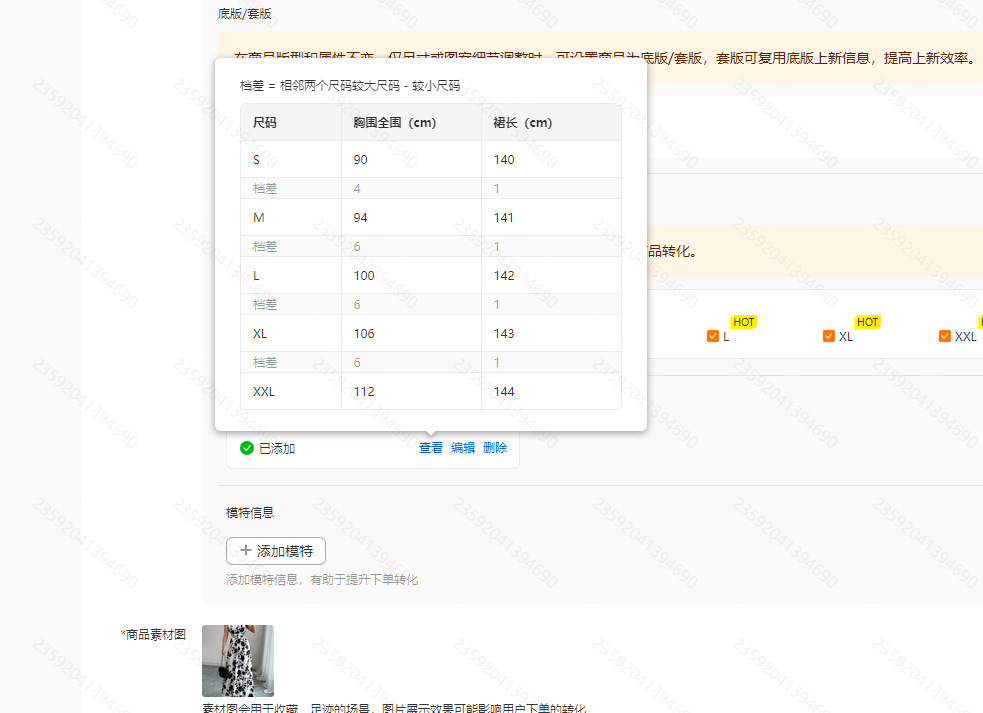Viewport: 983px width, 713px height.
Task: Click the 底版/套版 section label
Action: [x=244, y=14]
